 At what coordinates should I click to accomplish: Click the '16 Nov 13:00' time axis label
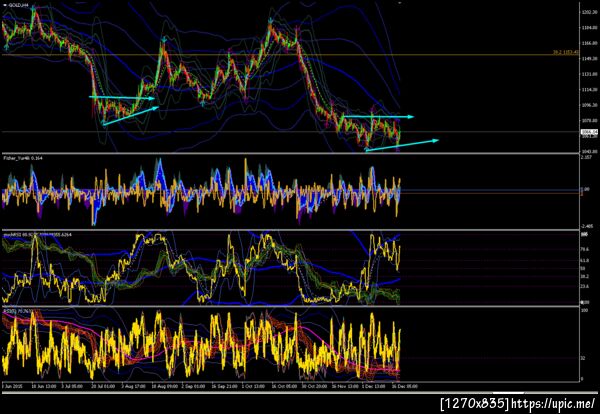[x=344, y=386]
